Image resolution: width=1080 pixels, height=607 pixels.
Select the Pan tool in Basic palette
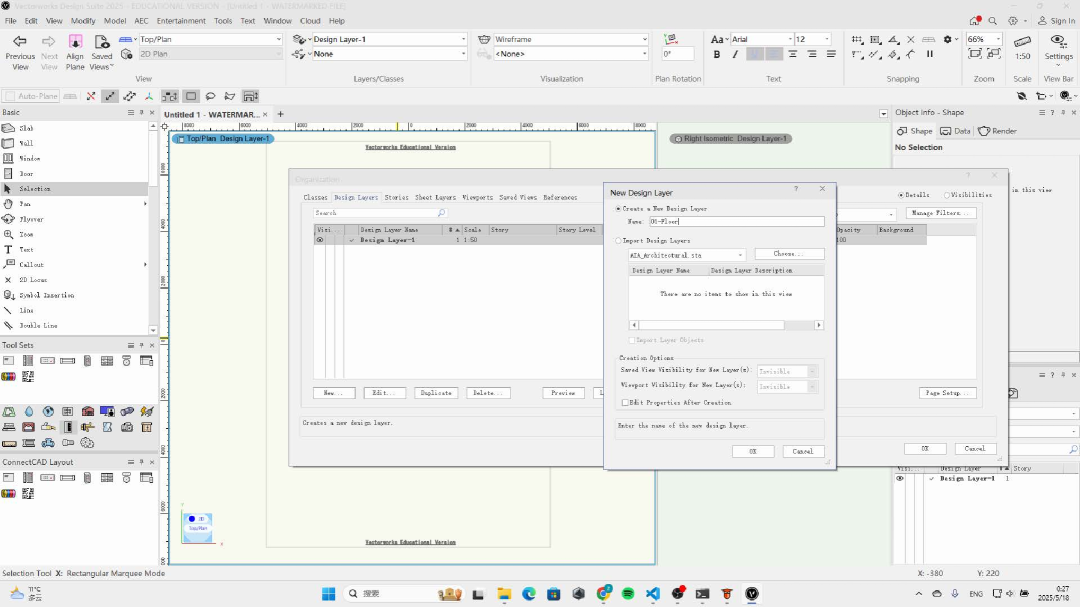click(x=25, y=204)
